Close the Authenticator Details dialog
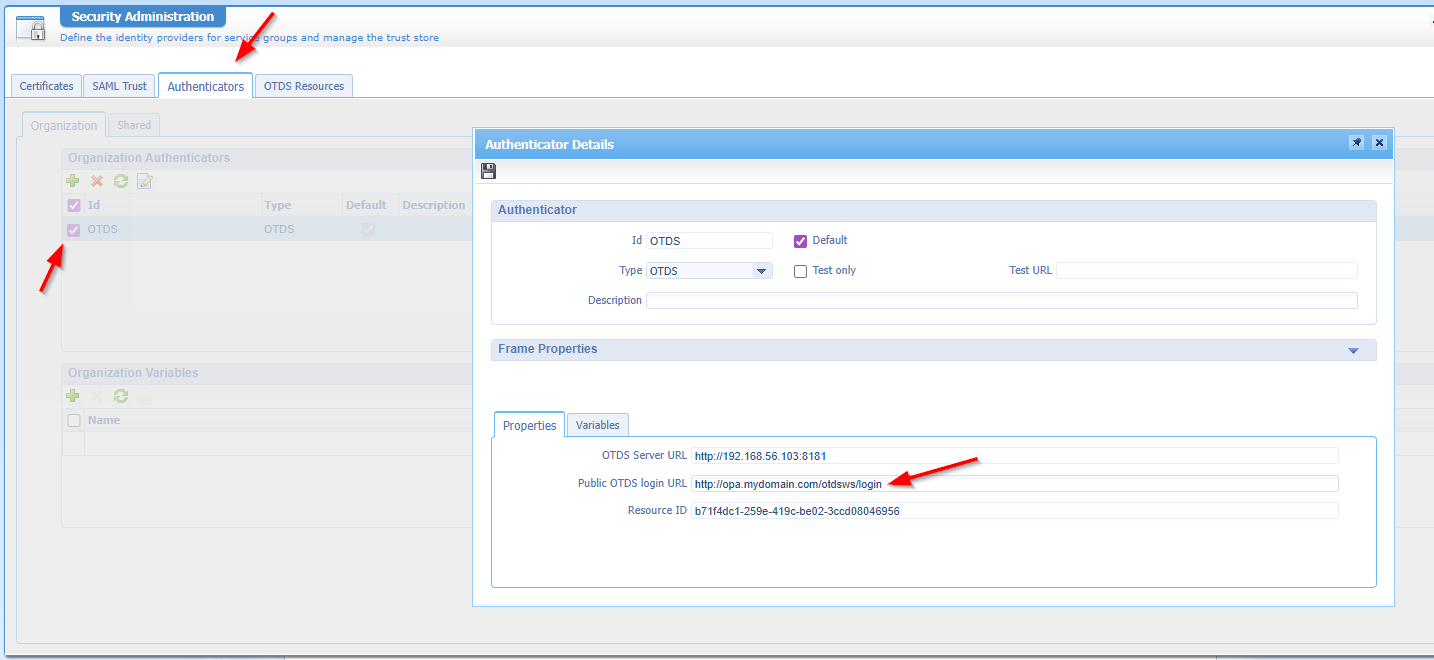The height and width of the screenshot is (660, 1434). click(1379, 143)
